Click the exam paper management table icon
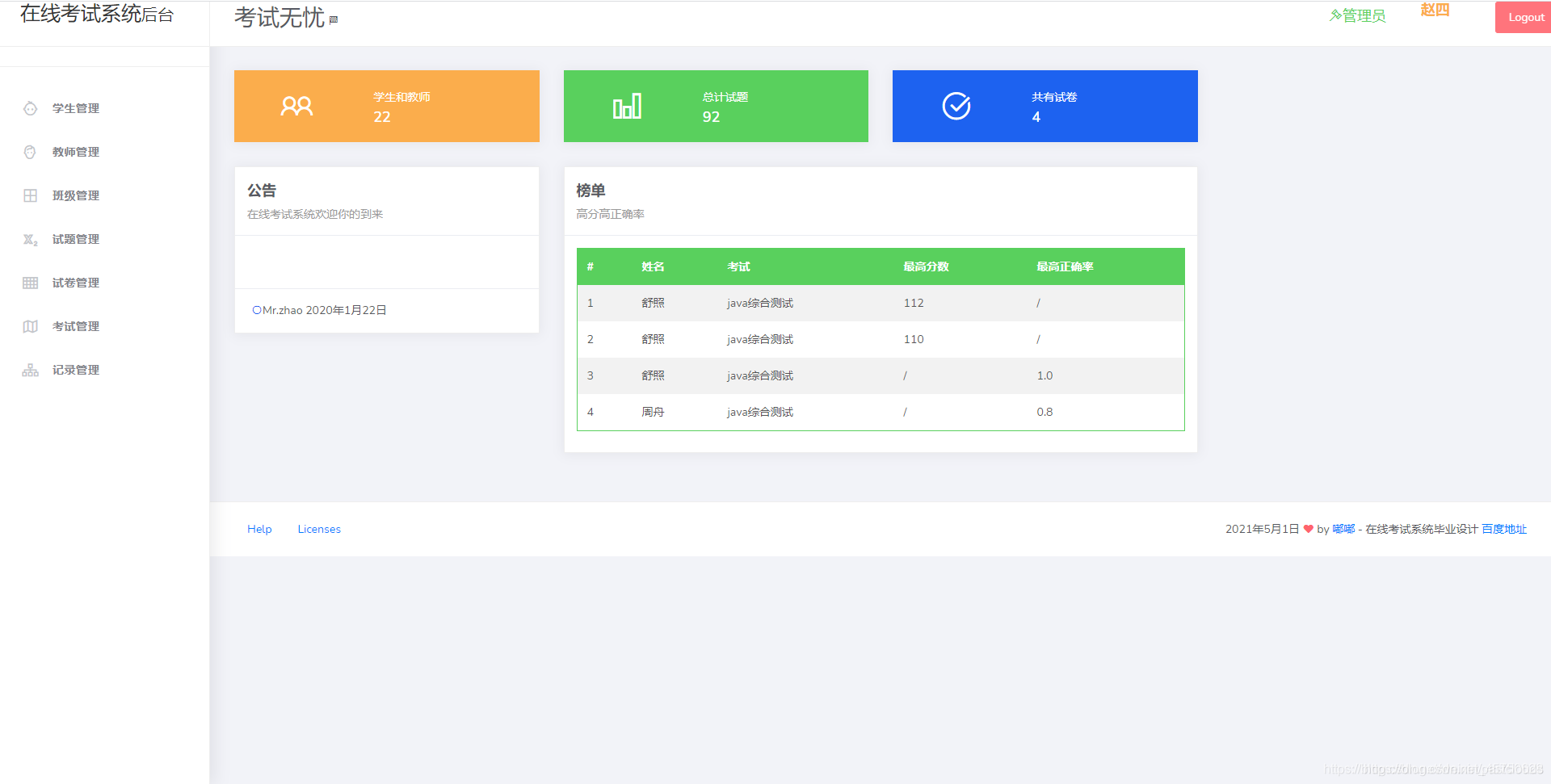This screenshot has width=1551, height=784. 30,283
